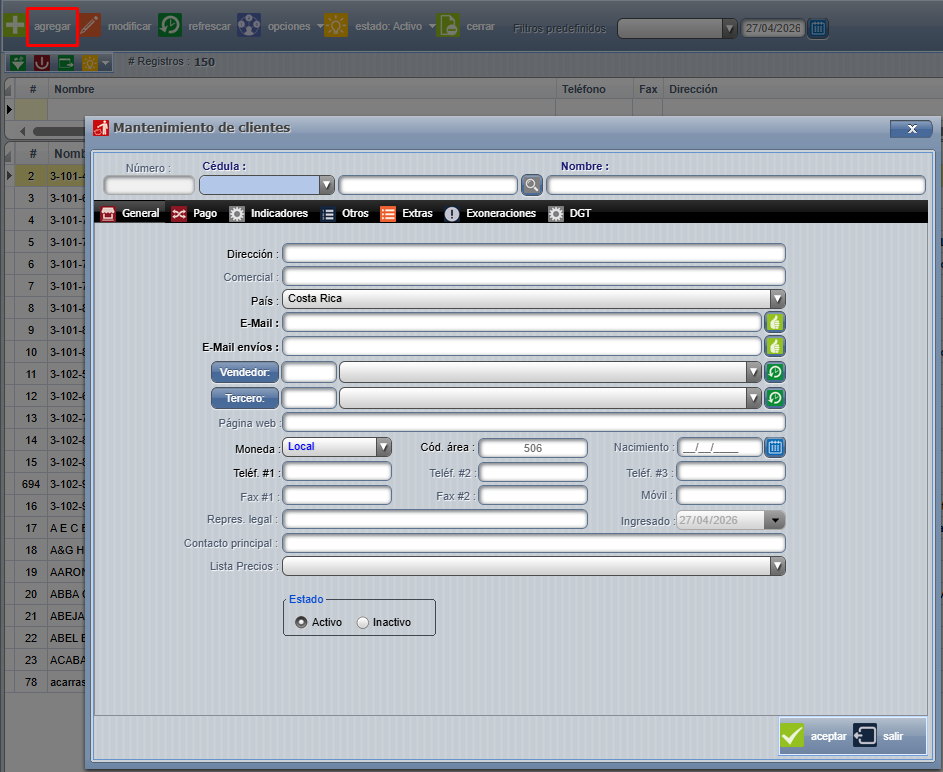
Task: Open the Otros tab
Action: coord(345,213)
